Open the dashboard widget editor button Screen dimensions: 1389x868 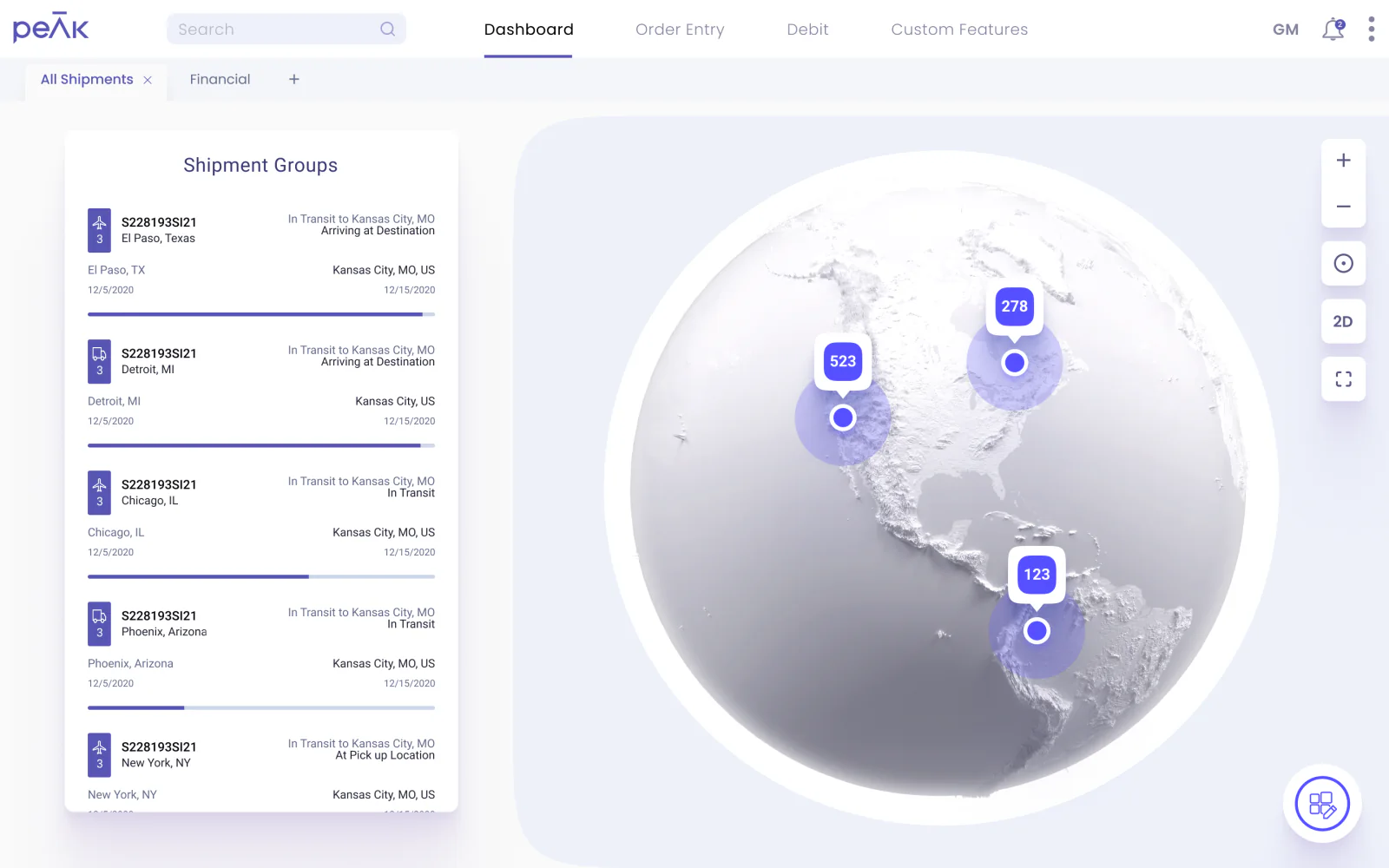(x=1322, y=804)
